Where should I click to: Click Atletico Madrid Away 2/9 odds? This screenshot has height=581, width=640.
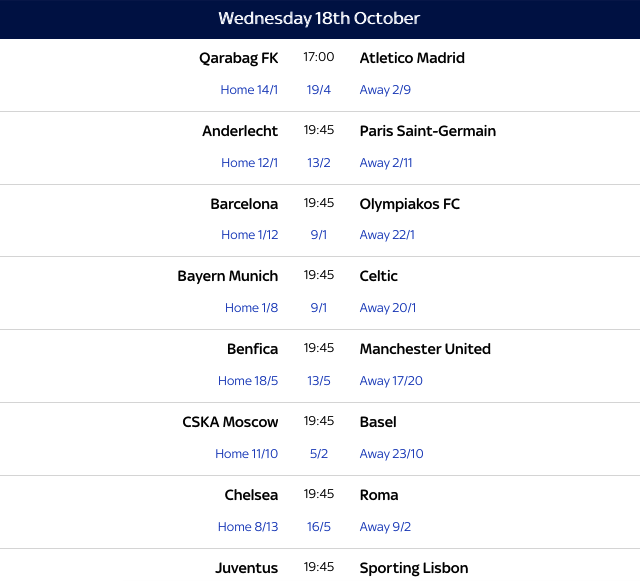[x=385, y=90]
